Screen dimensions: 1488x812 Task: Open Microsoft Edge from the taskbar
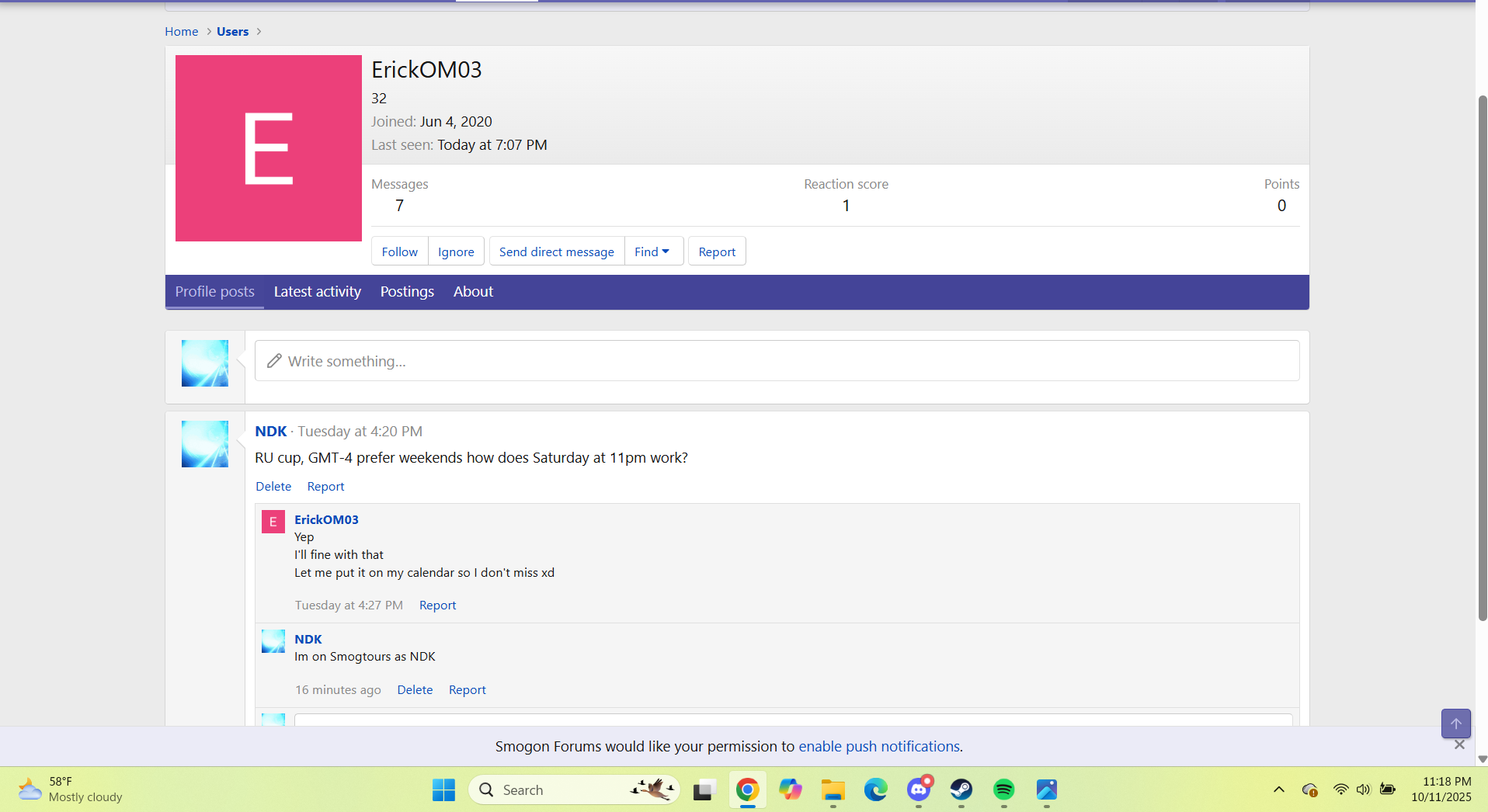(x=875, y=790)
